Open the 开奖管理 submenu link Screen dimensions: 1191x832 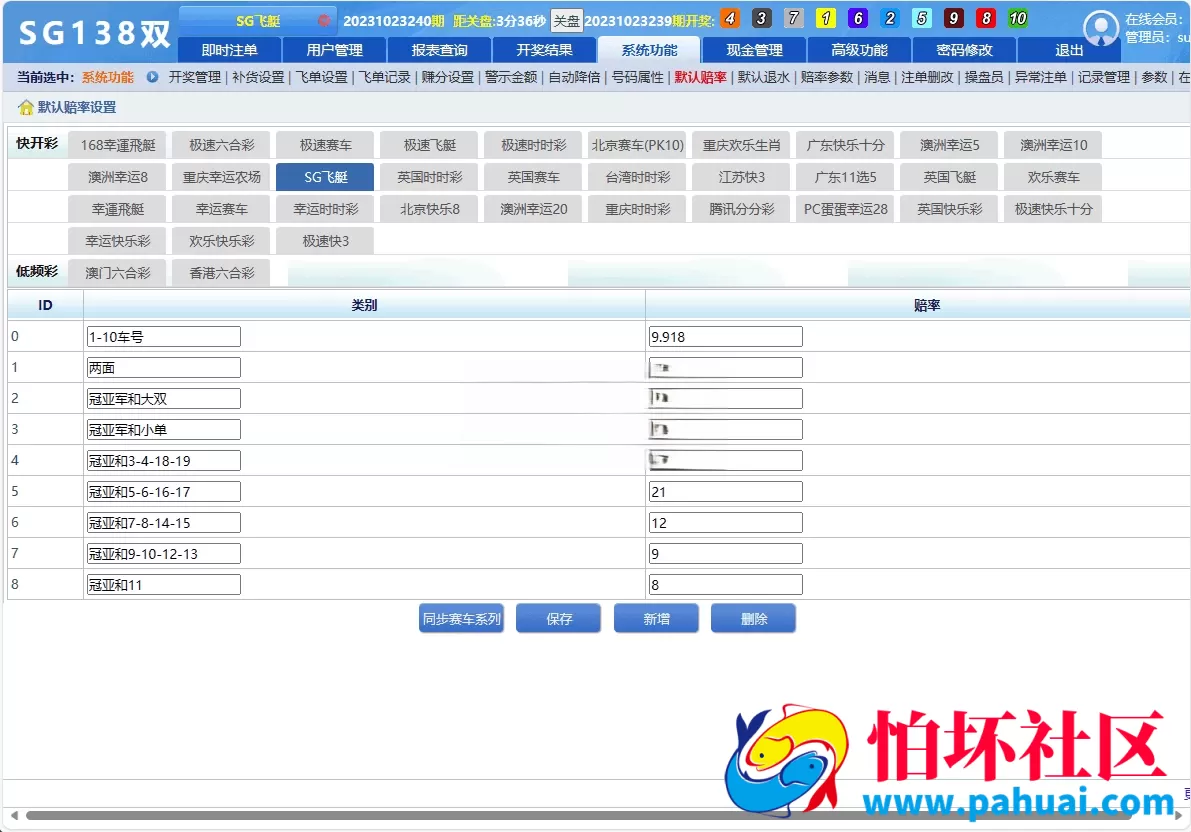click(194, 77)
